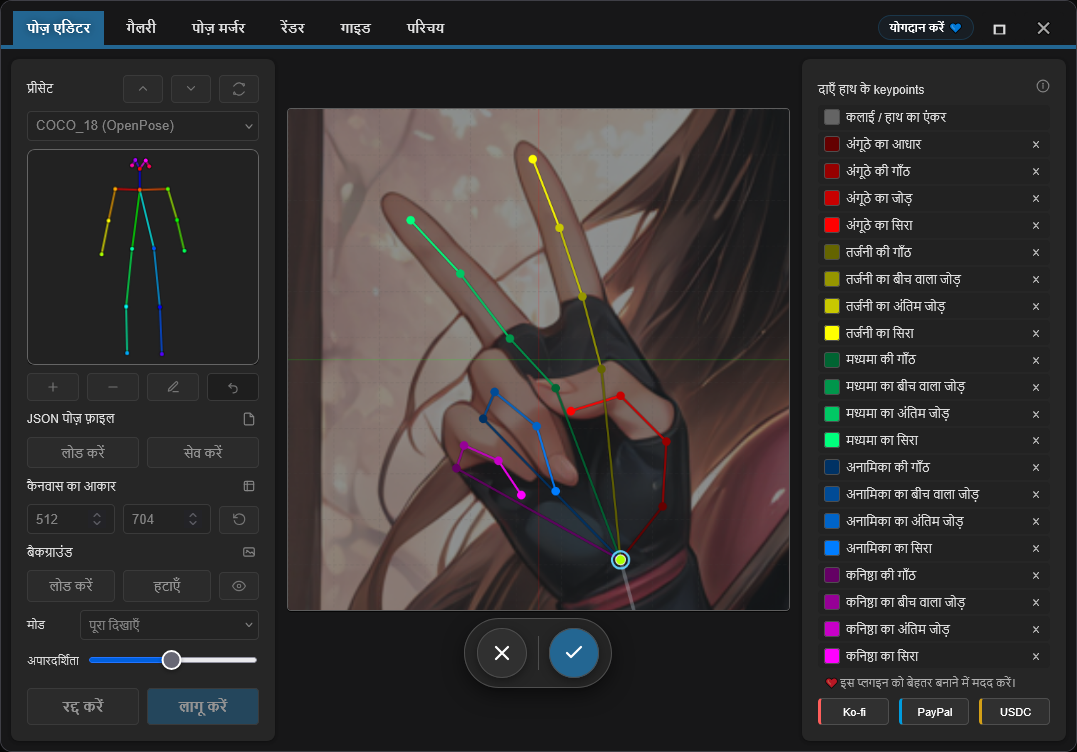Open the पोज़ मर्जर tab
The image size is (1077, 752).
click(218, 28)
